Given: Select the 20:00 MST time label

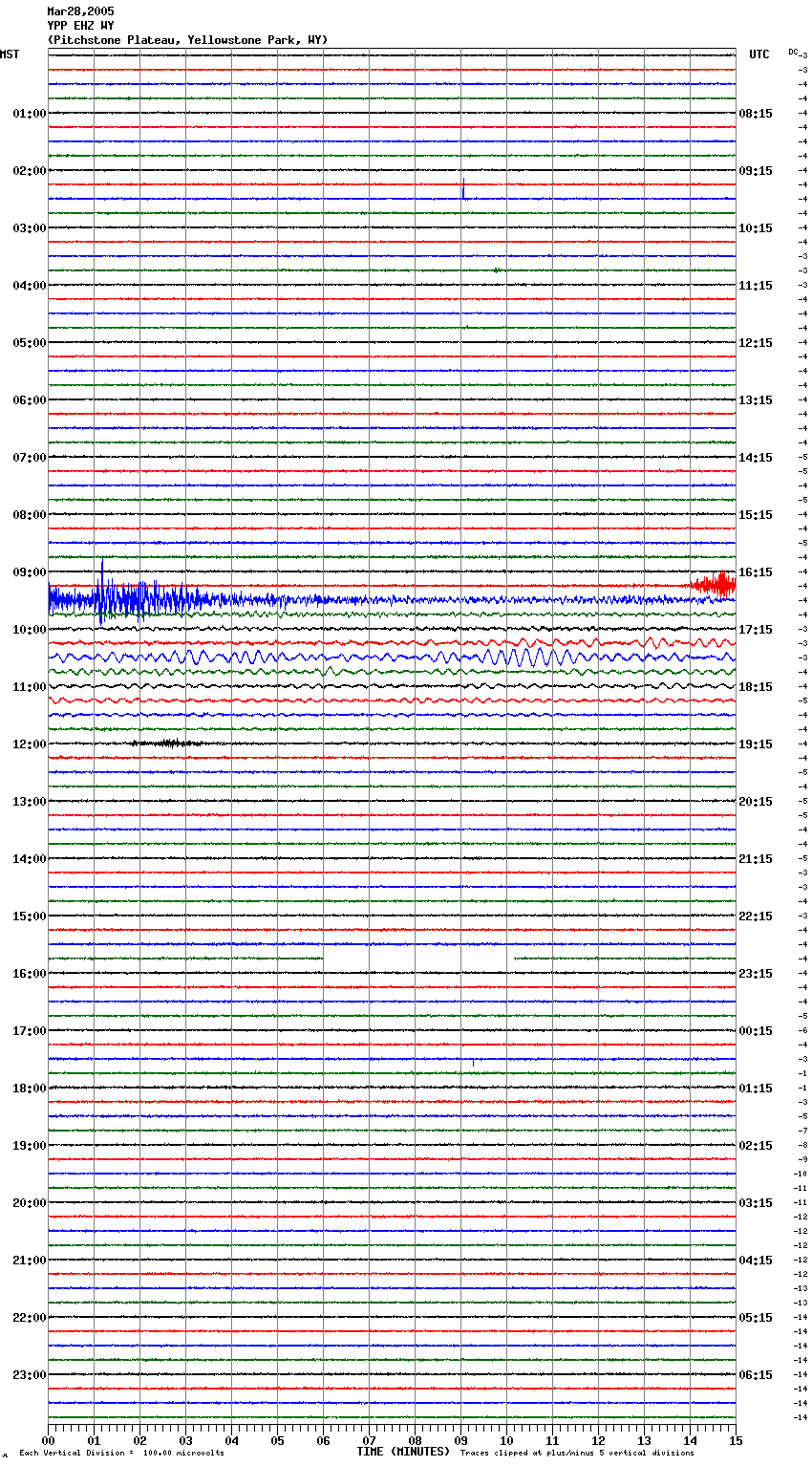Looking at the screenshot, I should coord(29,1203).
